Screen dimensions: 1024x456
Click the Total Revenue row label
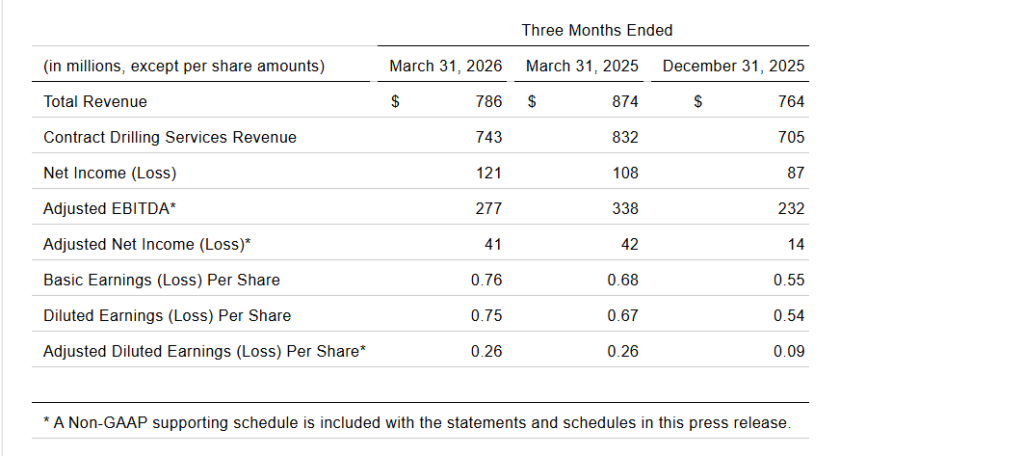pyautogui.click(x=95, y=101)
